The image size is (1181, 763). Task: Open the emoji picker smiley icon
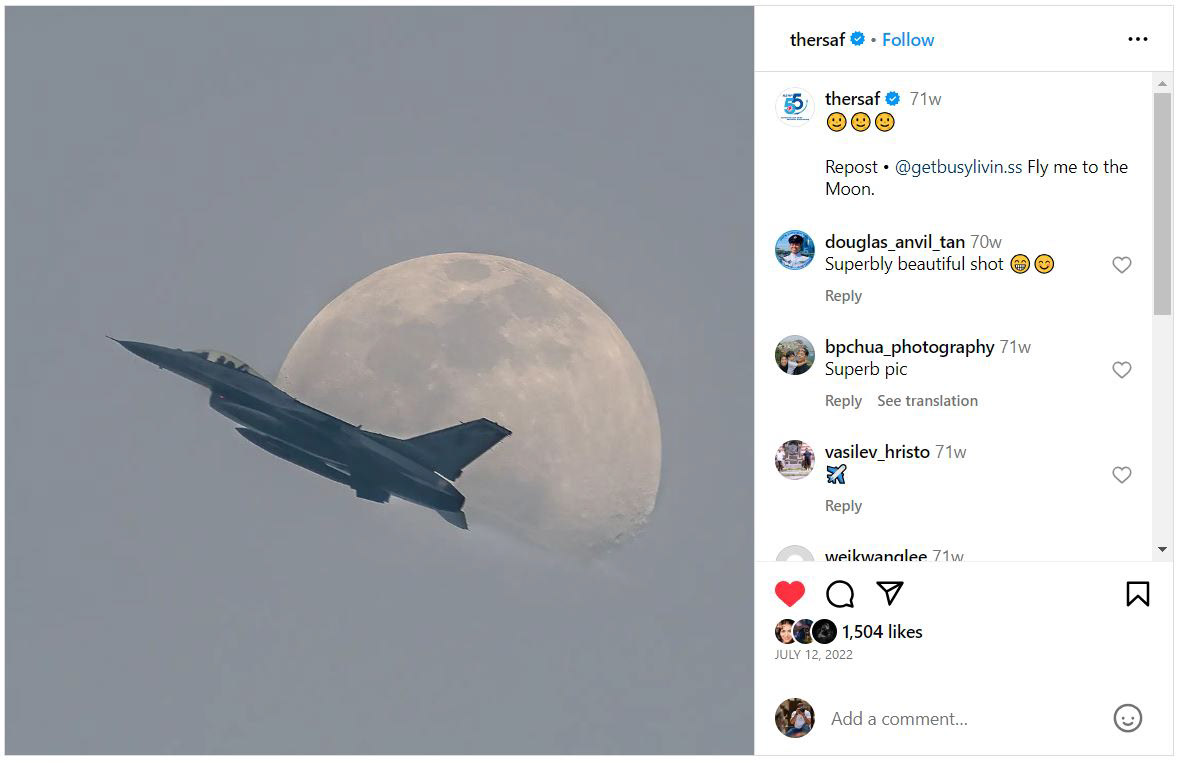1127,718
